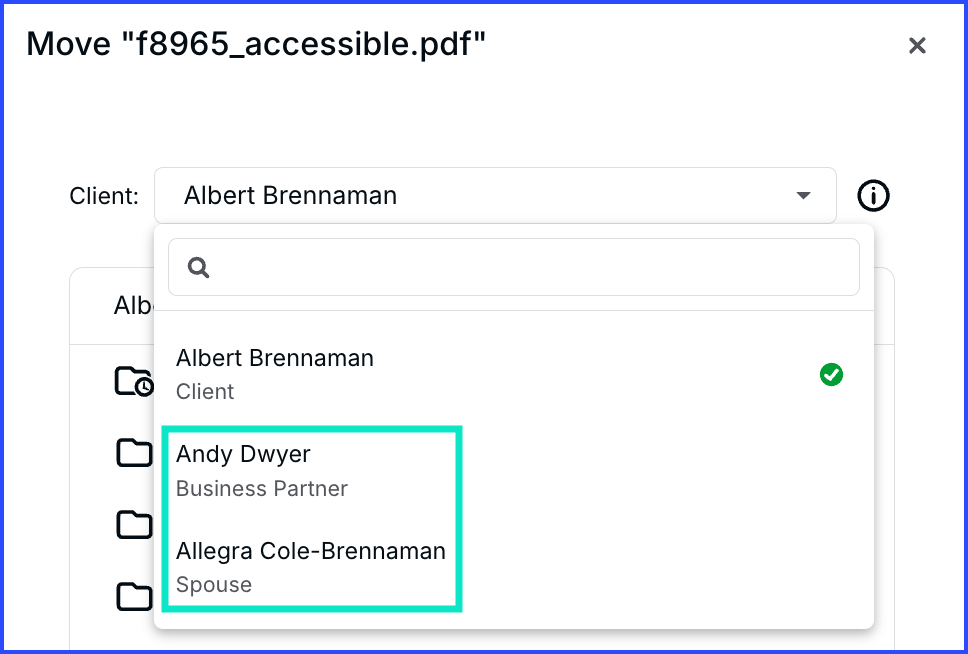Click the green checkmark next to Albert Brennaman
Image resolution: width=968 pixels, height=654 pixels.
pyautogui.click(x=831, y=374)
